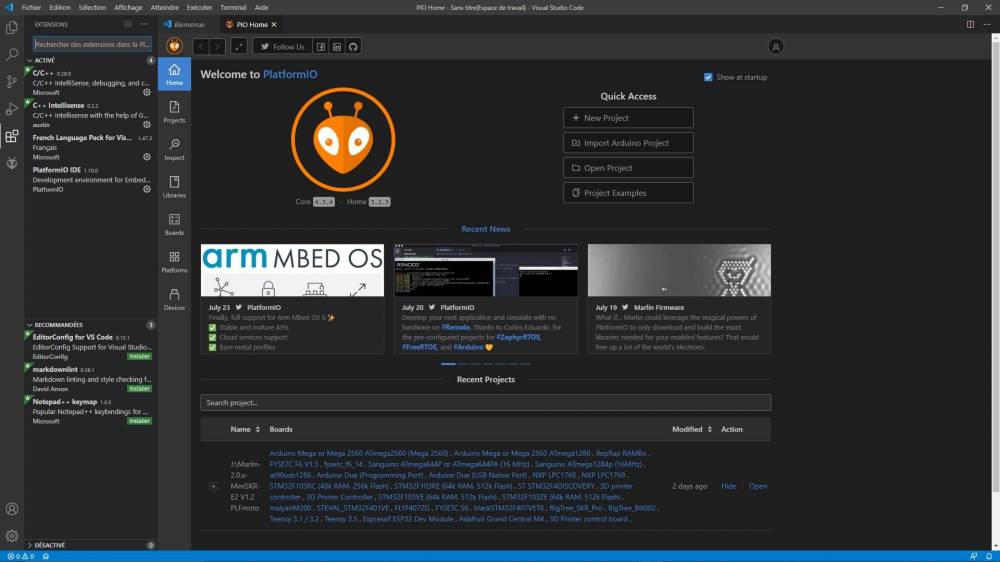Open the Boards section icon

click(x=174, y=225)
